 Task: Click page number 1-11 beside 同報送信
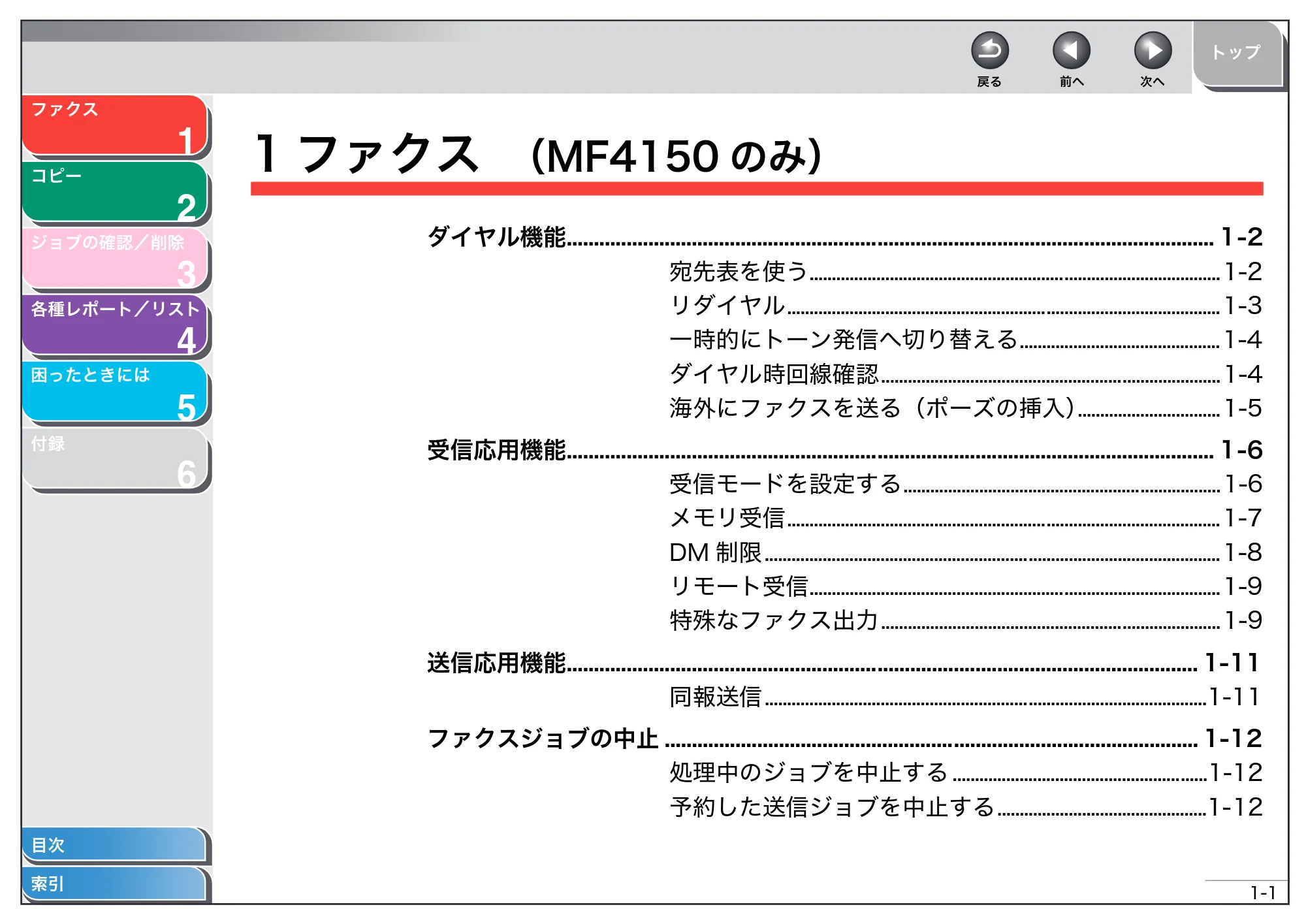pos(1234,697)
